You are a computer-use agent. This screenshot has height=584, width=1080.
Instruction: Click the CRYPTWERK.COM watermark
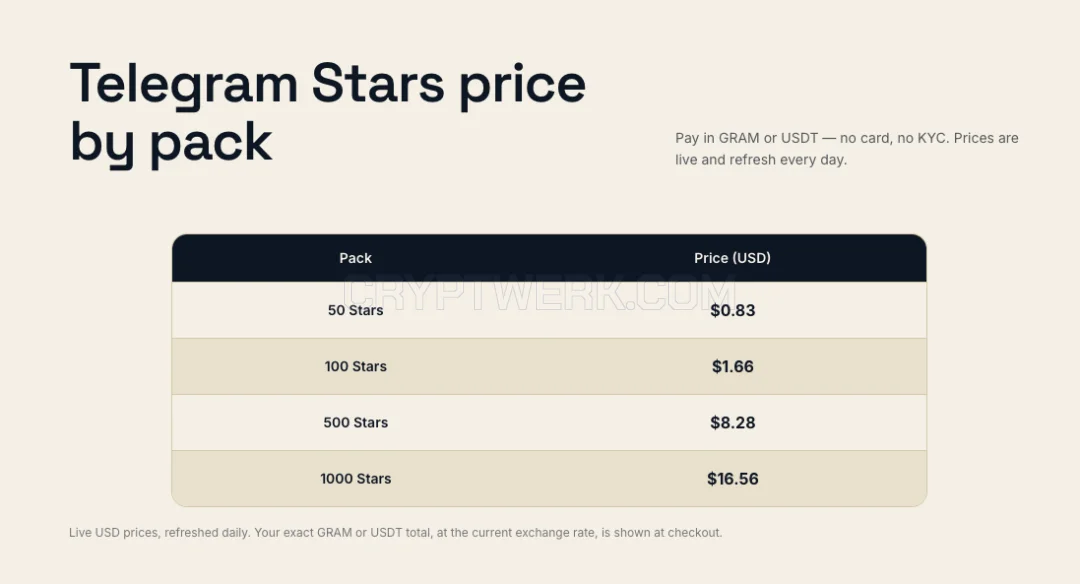[539, 293]
